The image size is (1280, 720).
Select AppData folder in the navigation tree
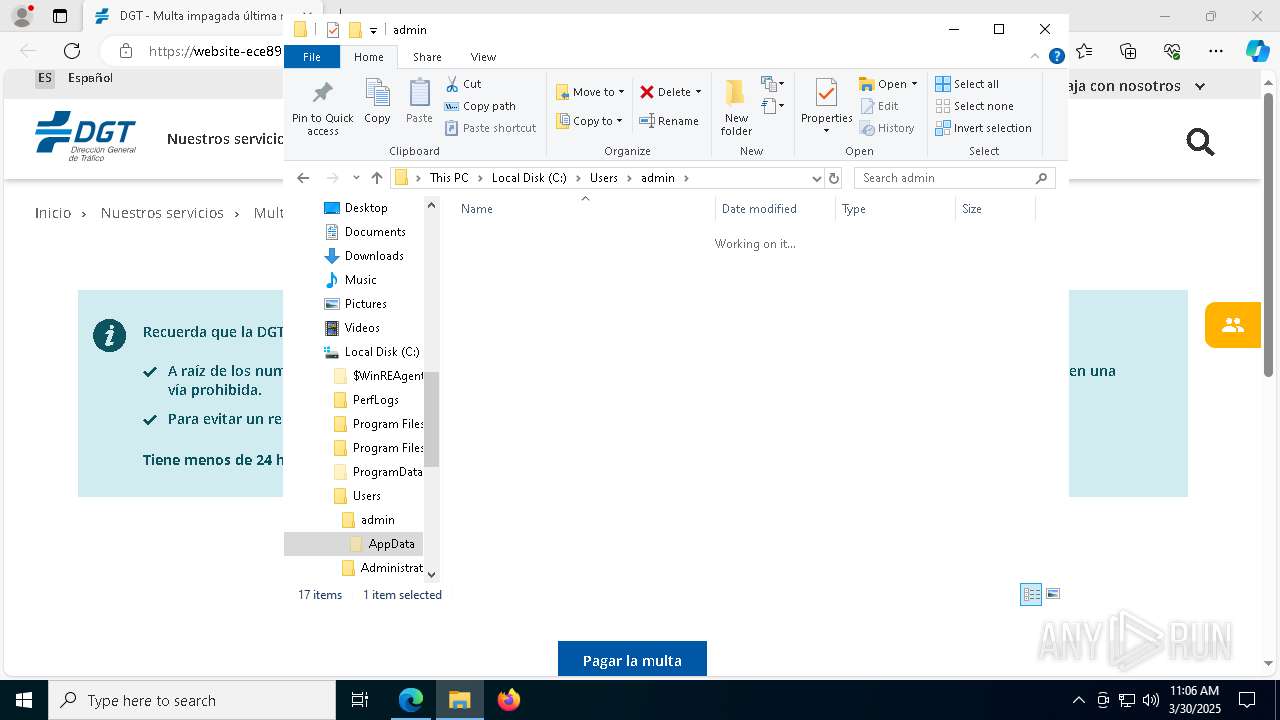pyautogui.click(x=391, y=544)
